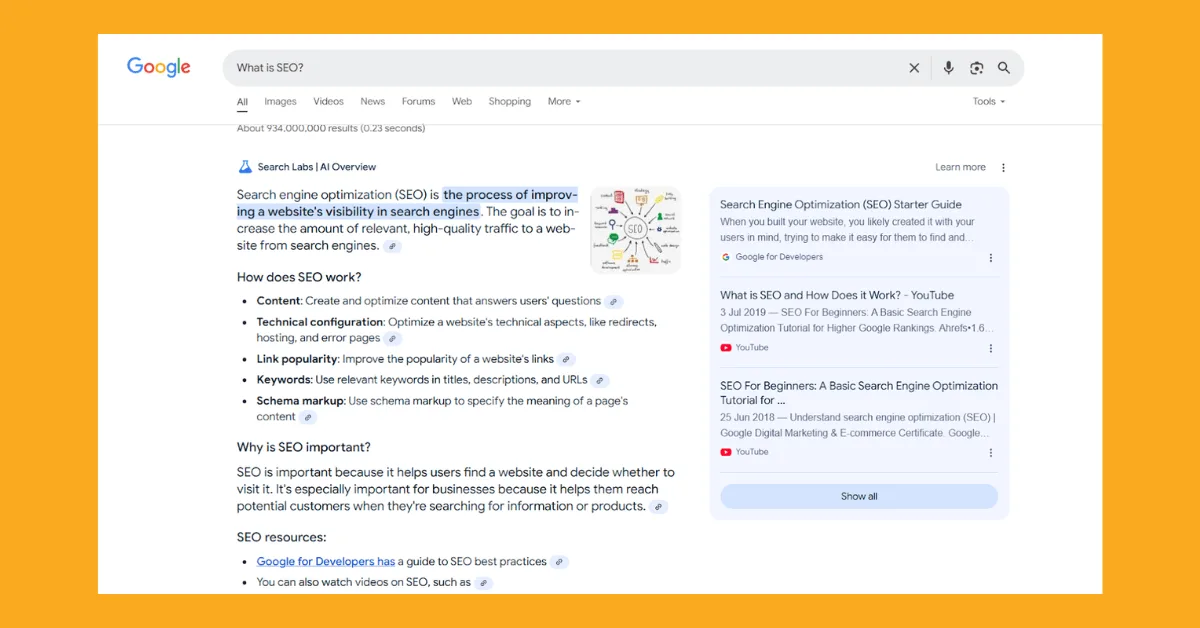Click link chip after Why is SEO important paragraph
Viewport: 1200px width, 628px height.
658,507
